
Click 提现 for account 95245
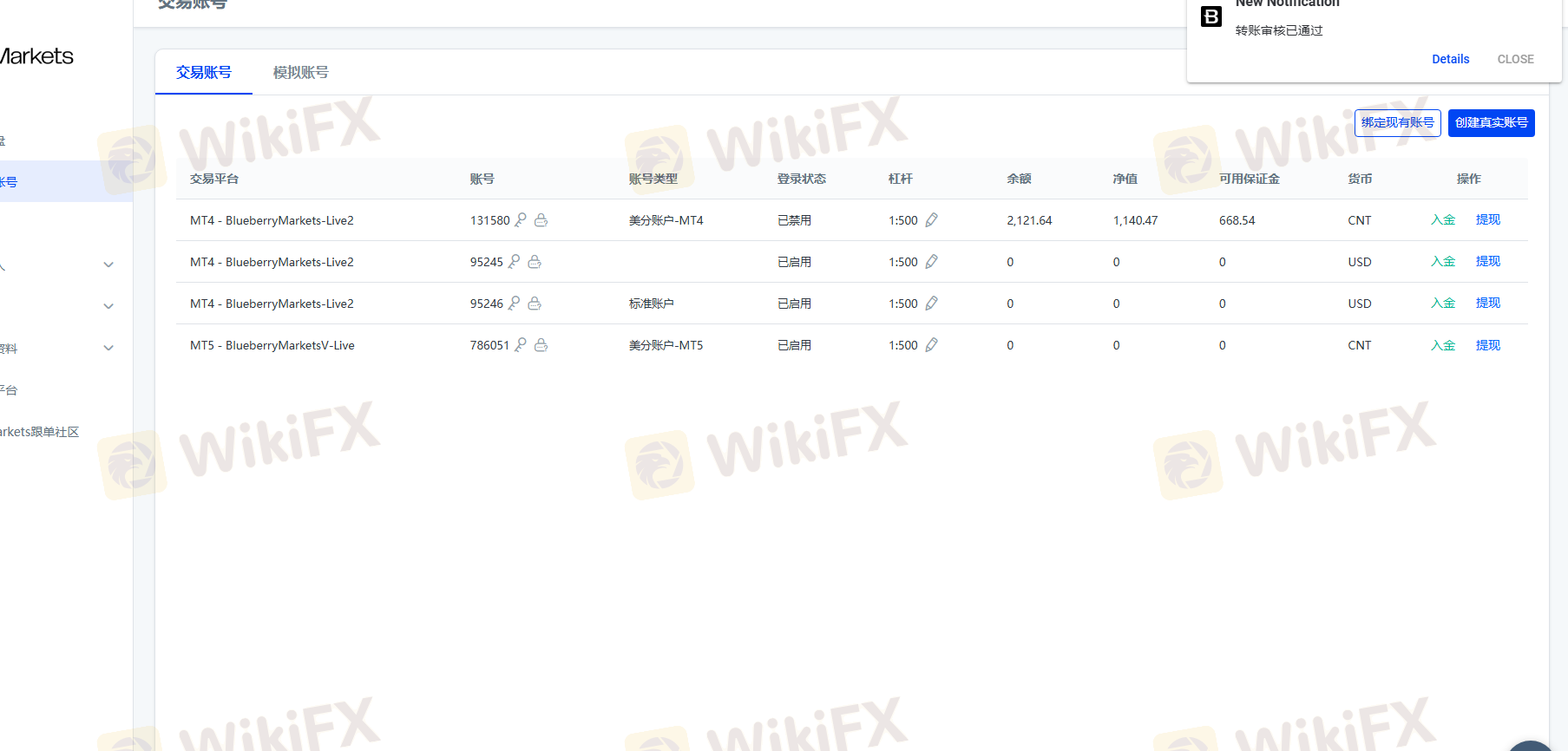[1488, 262]
